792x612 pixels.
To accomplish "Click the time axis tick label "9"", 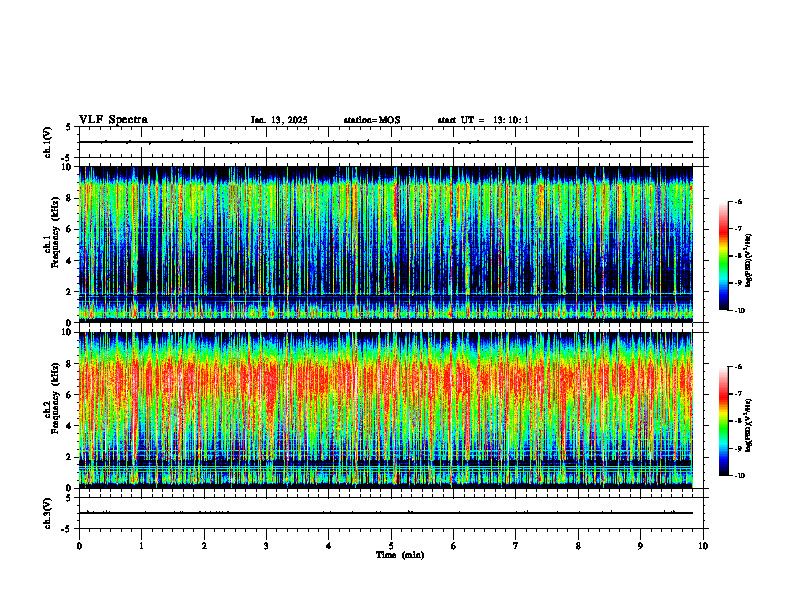I will pyautogui.click(x=640, y=546).
